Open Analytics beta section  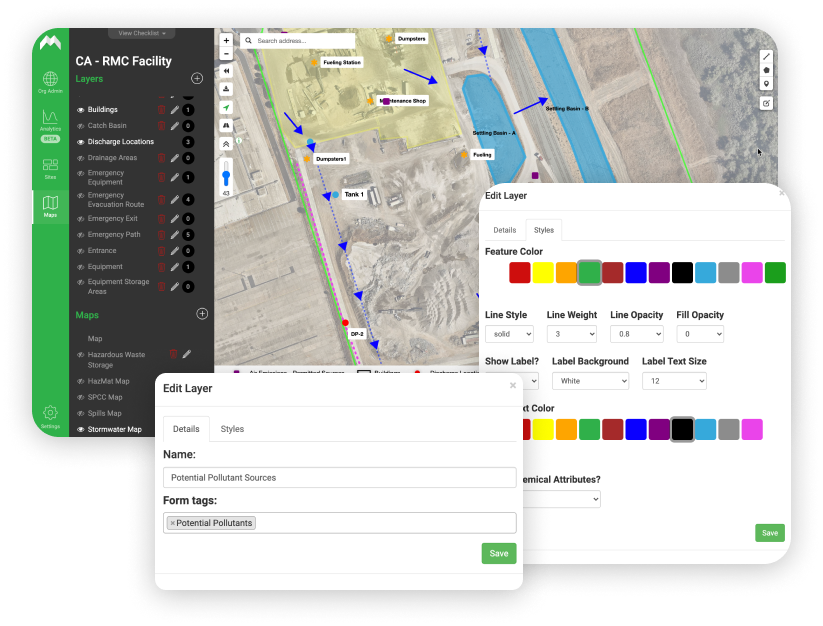tap(50, 125)
